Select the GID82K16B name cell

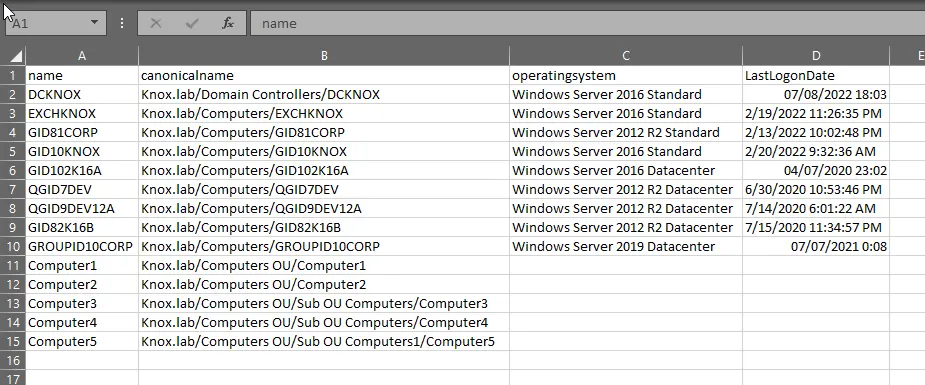click(82, 228)
